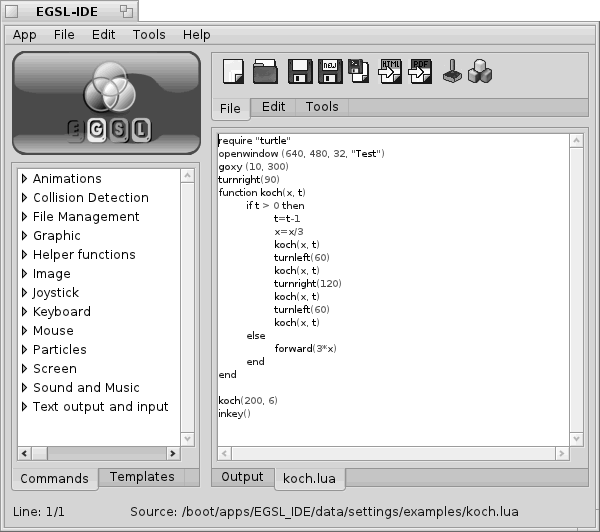Click the New file toolbar icon

[x=233, y=72]
